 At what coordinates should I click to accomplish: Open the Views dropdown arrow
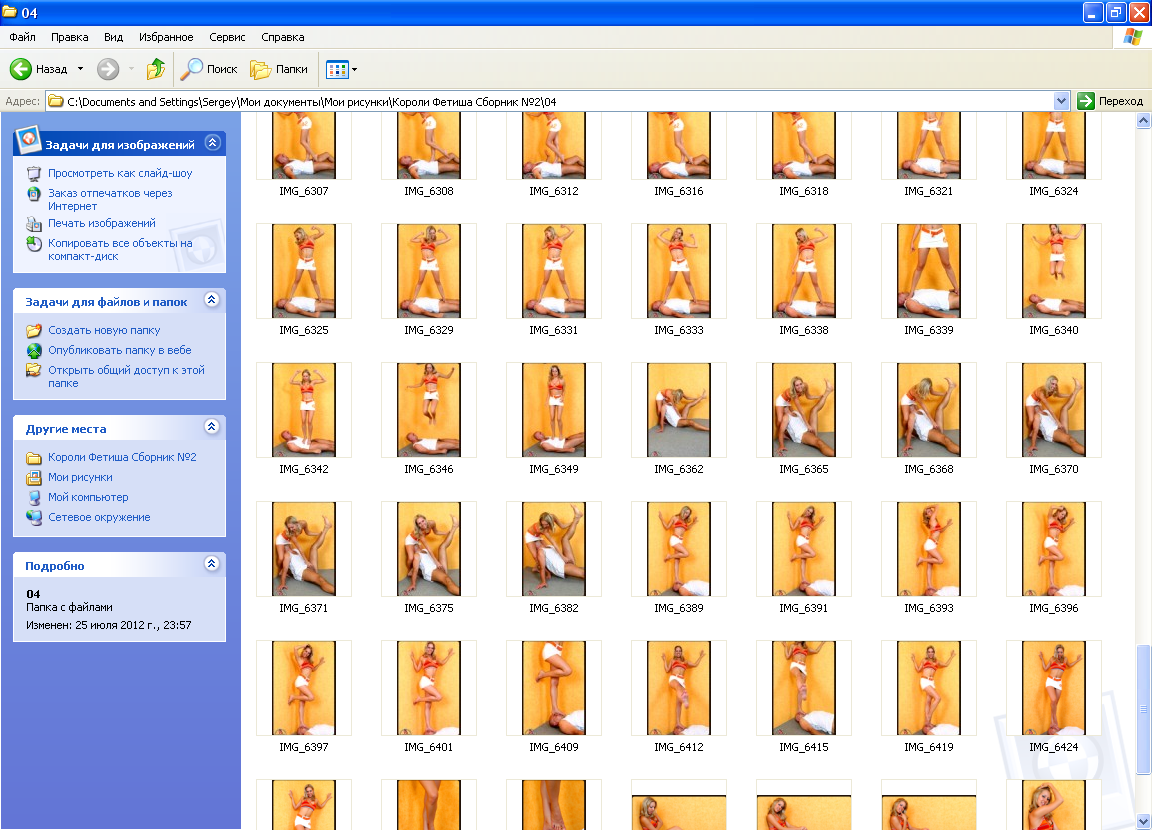tap(355, 70)
